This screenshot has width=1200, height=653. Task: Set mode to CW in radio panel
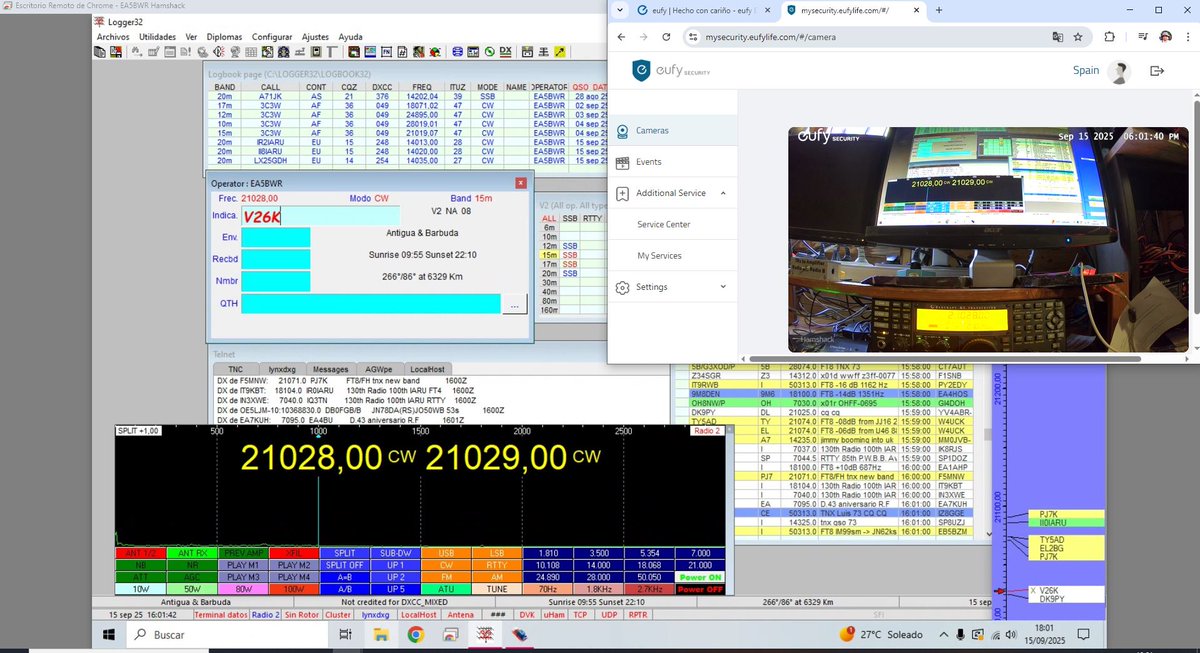[447, 565]
